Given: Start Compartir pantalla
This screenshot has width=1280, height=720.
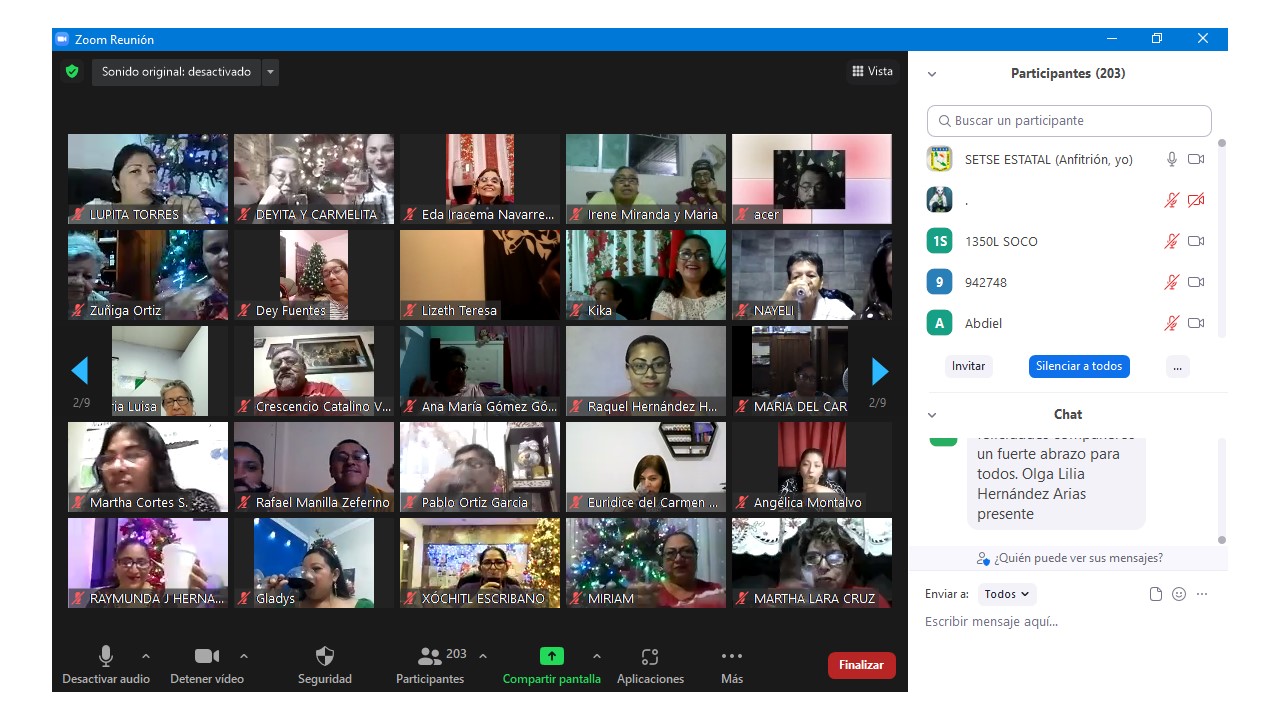Looking at the screenshot, I should click(x=552, y=665).
